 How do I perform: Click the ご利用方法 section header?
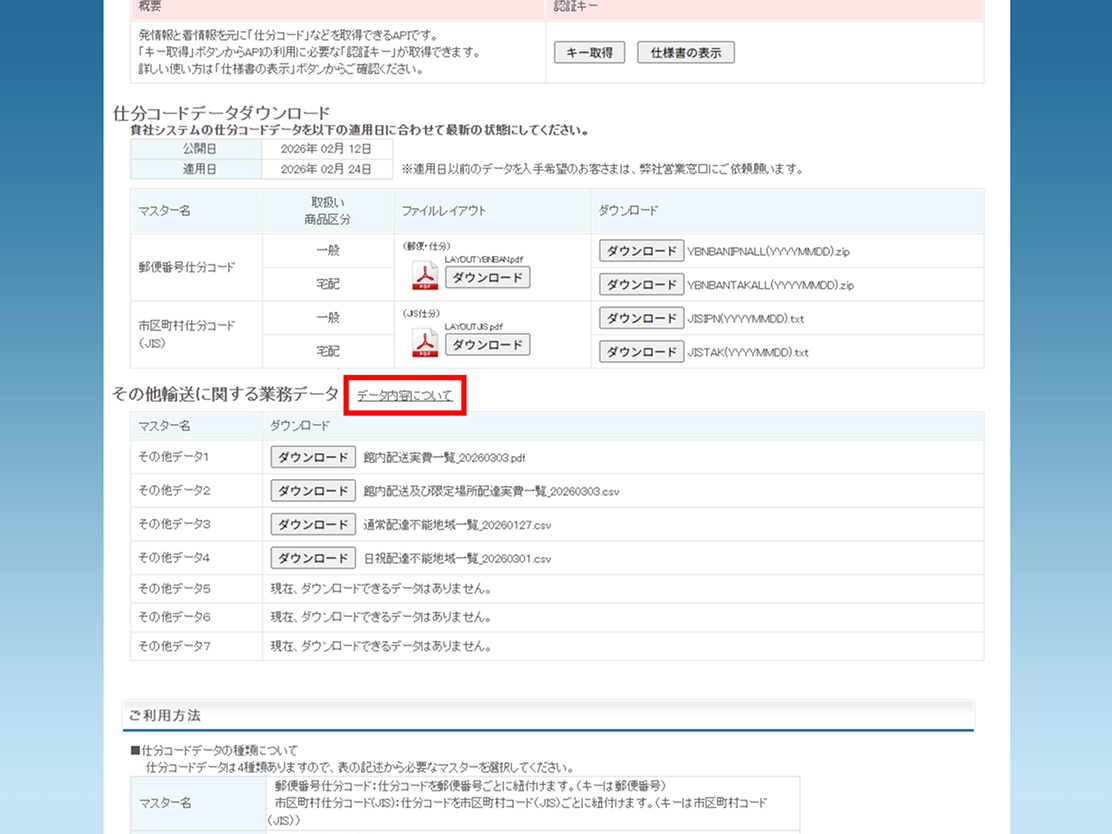[x=548, y=716]
